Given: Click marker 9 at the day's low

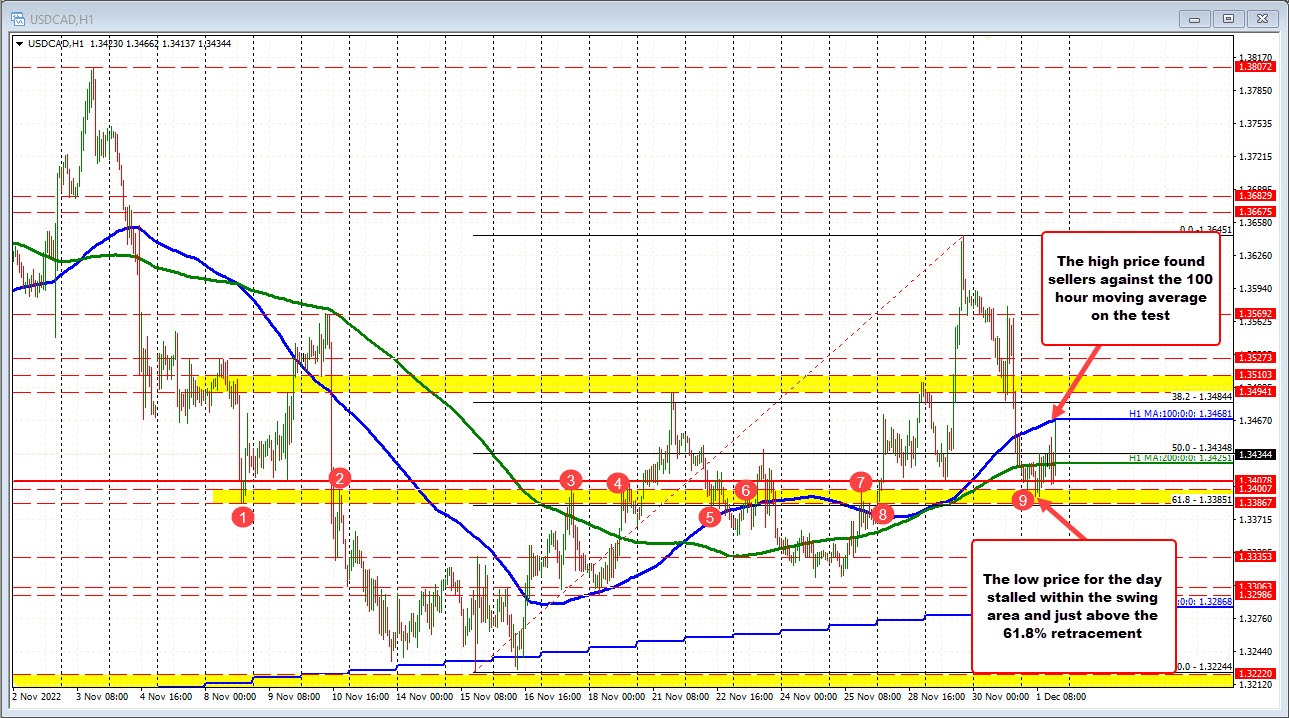Looking at the screenshot, I should [1022, 500].
